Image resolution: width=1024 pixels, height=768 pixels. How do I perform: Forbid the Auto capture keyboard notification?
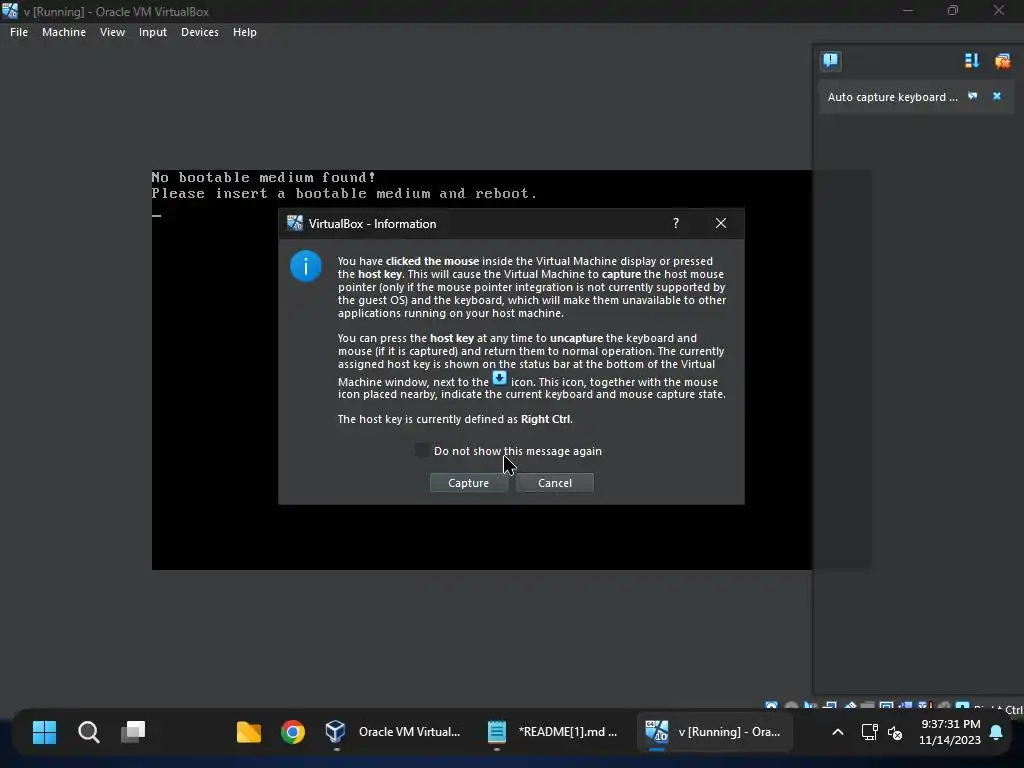(973, 96)
